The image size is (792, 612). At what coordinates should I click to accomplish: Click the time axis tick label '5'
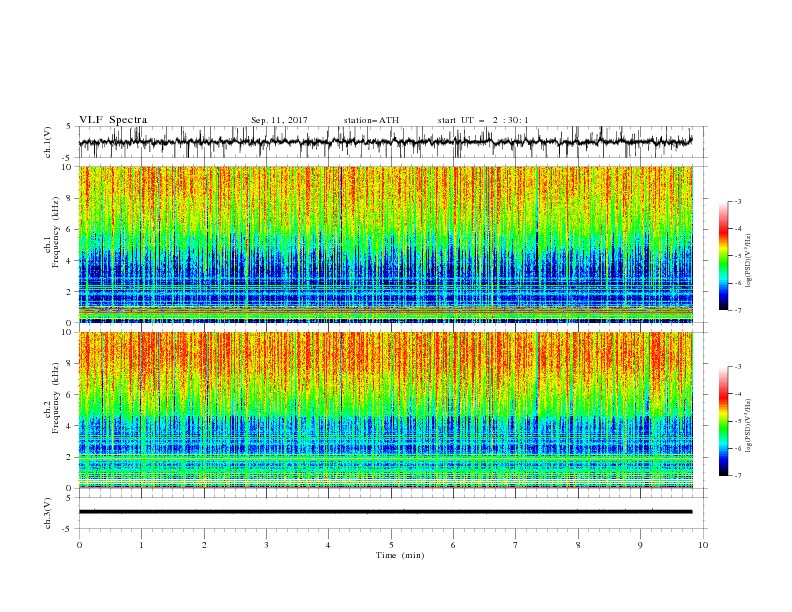click(391, 545)
